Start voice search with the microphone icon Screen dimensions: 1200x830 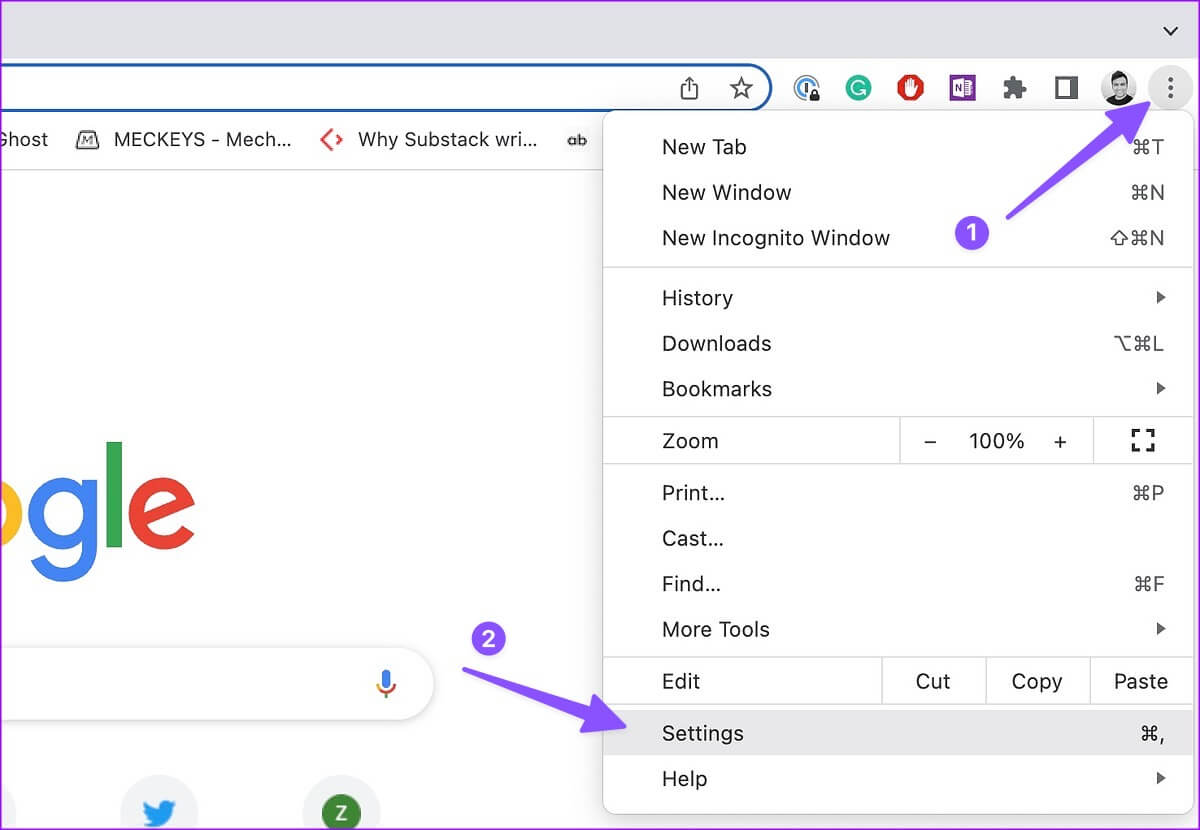(x=386, y=684)
